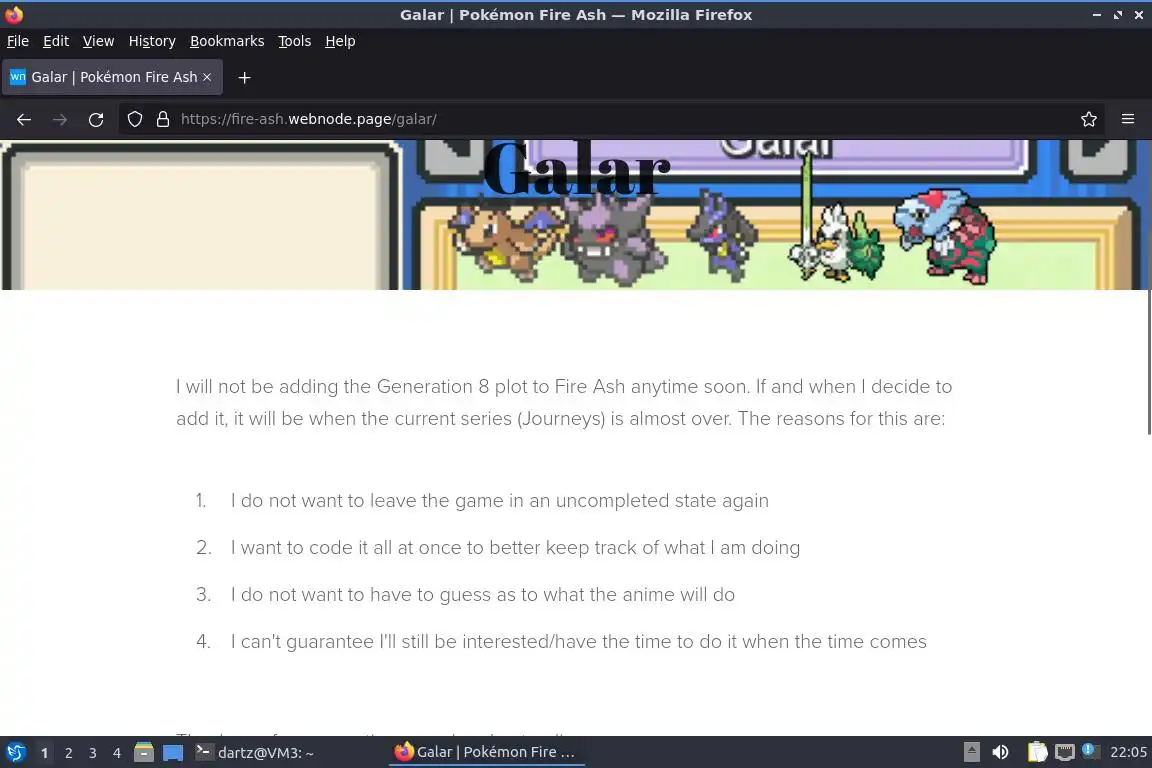Bookmark this page with the star icon
Viewport: 1152px width, 768px height.
click(1089, 119)
